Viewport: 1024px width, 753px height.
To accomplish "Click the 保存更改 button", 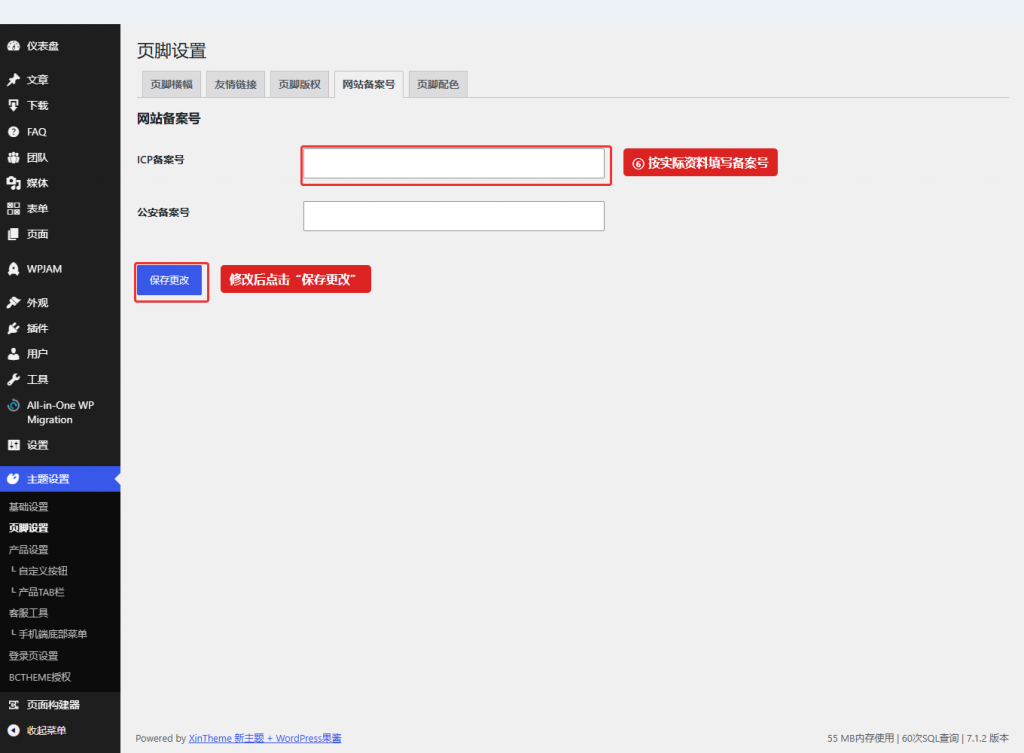I will point(169,280).
